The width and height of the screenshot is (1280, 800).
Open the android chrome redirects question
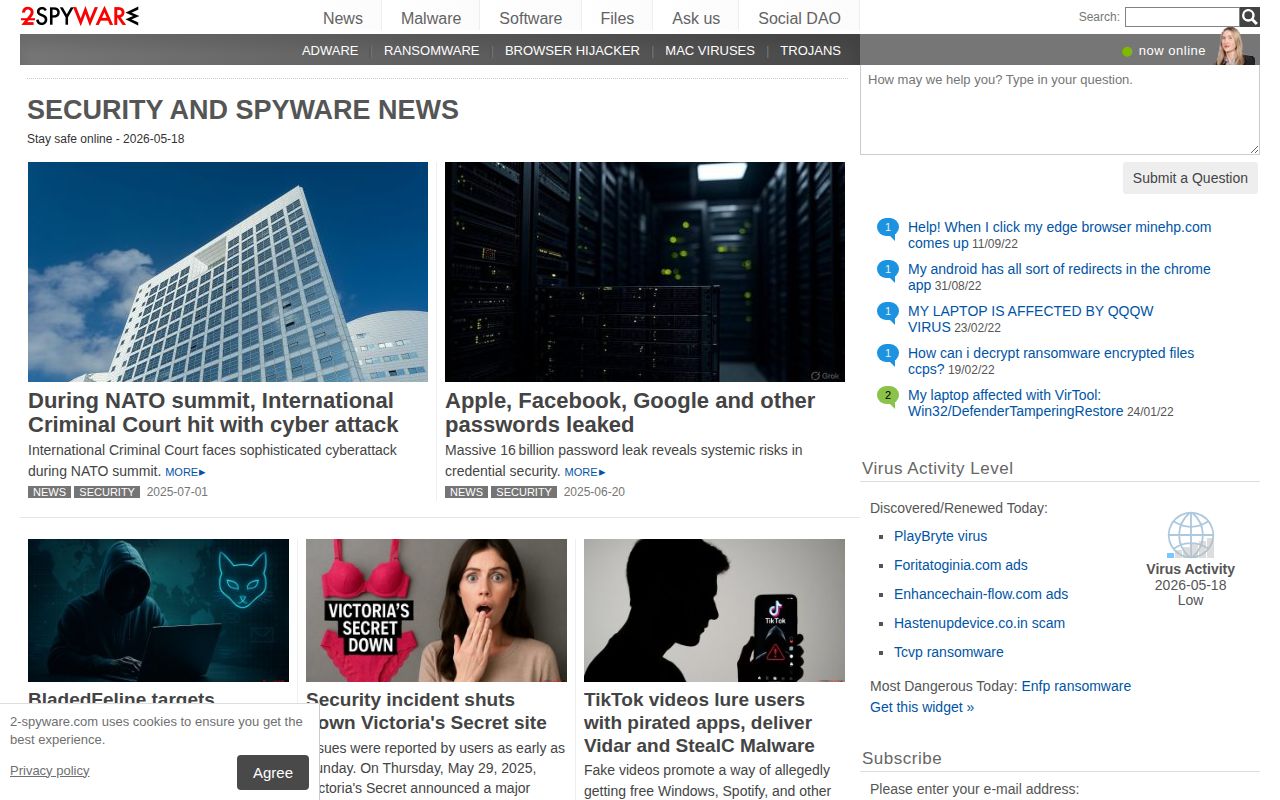click(x=1059, y=277)
